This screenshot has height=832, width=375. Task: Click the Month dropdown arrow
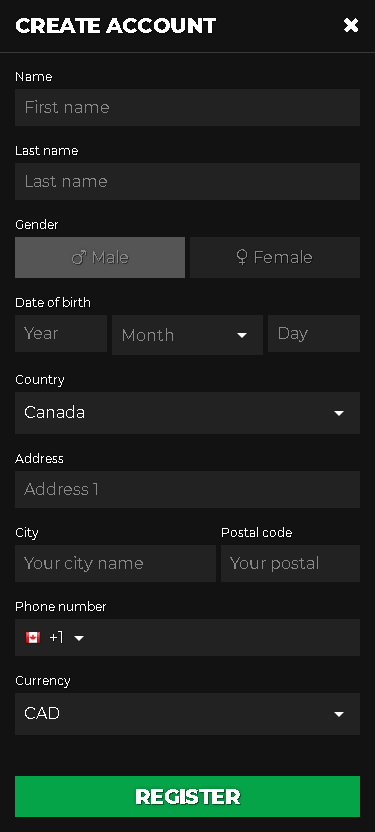[x=242, y=335]
